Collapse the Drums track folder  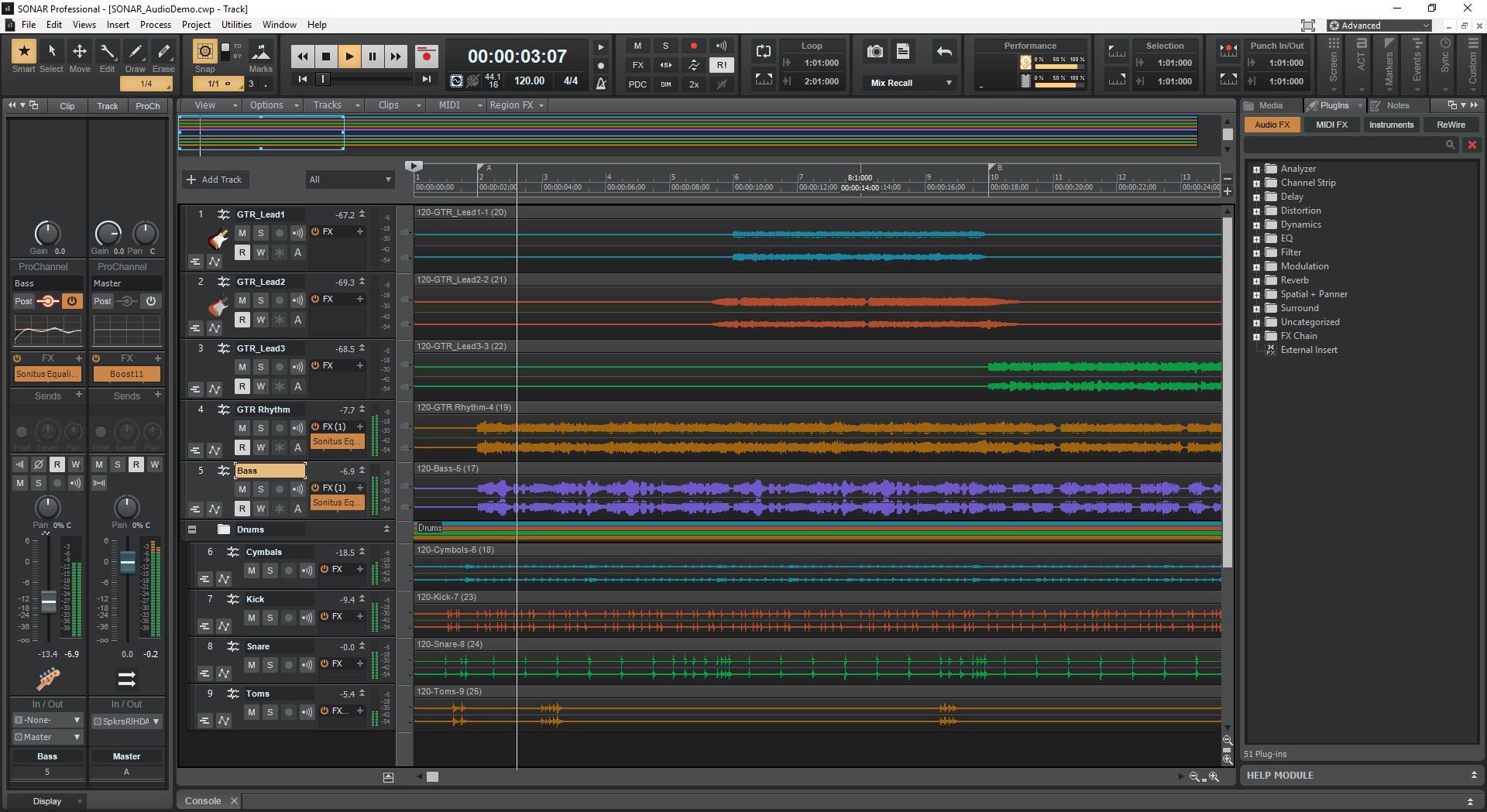coord(191,529)
